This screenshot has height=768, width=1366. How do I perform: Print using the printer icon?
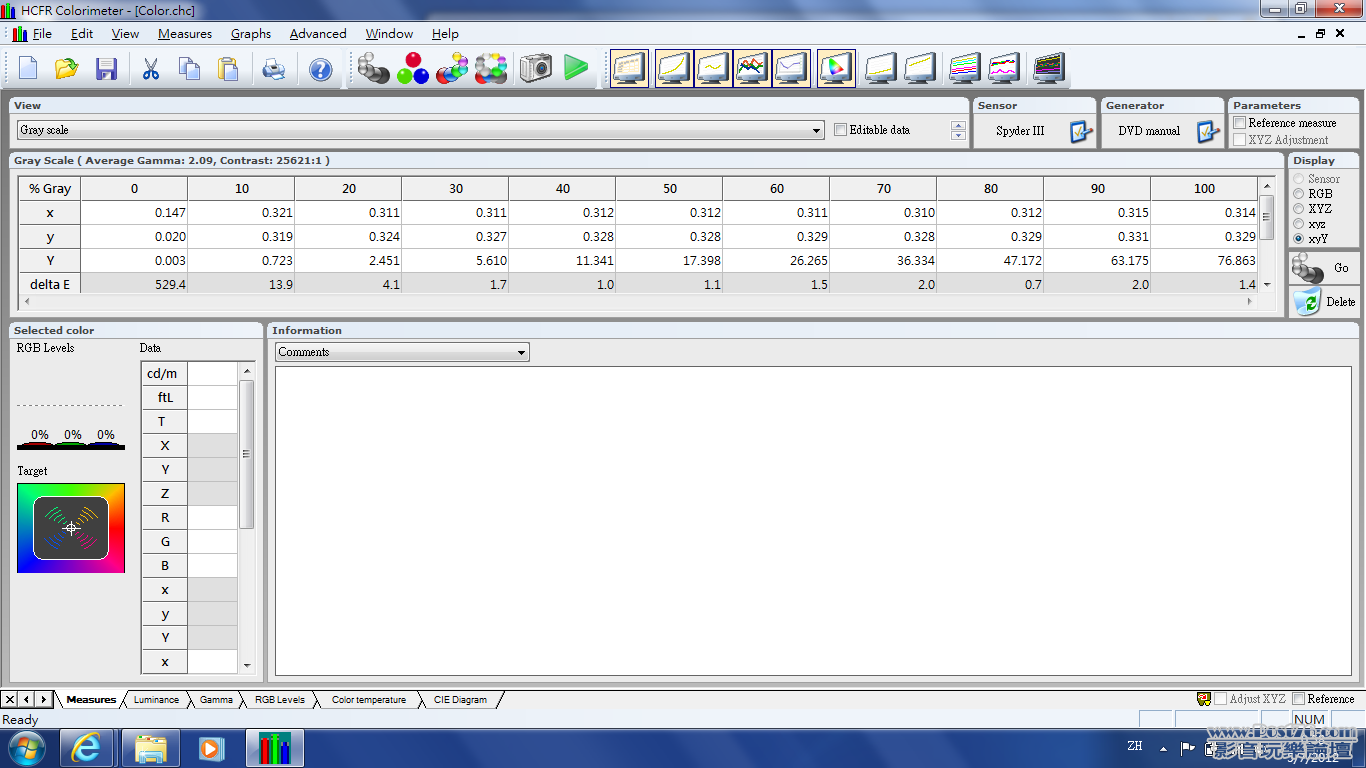click(274, 69)
